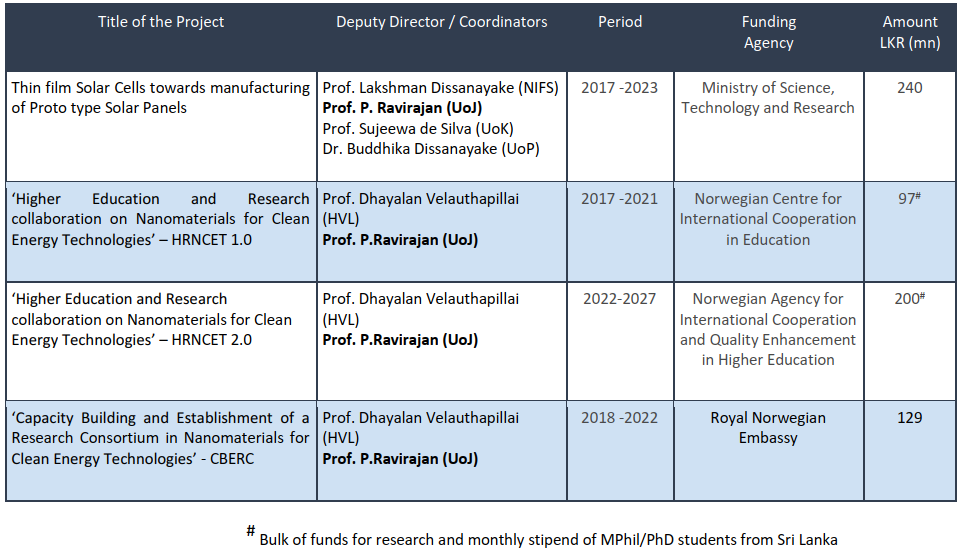Viewport: 961px width, 555px height.
Task: Click the amount '97#'
Action: (x=910, y=198)
